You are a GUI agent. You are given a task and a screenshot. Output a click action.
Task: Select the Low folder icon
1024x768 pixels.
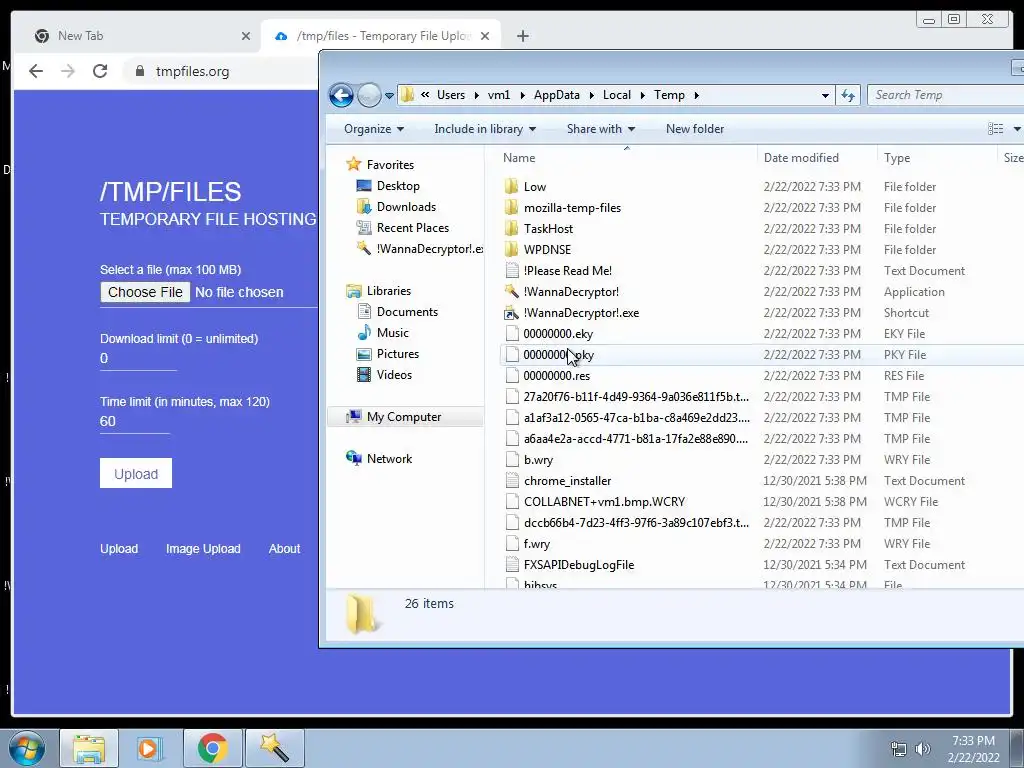click(512, 187)
